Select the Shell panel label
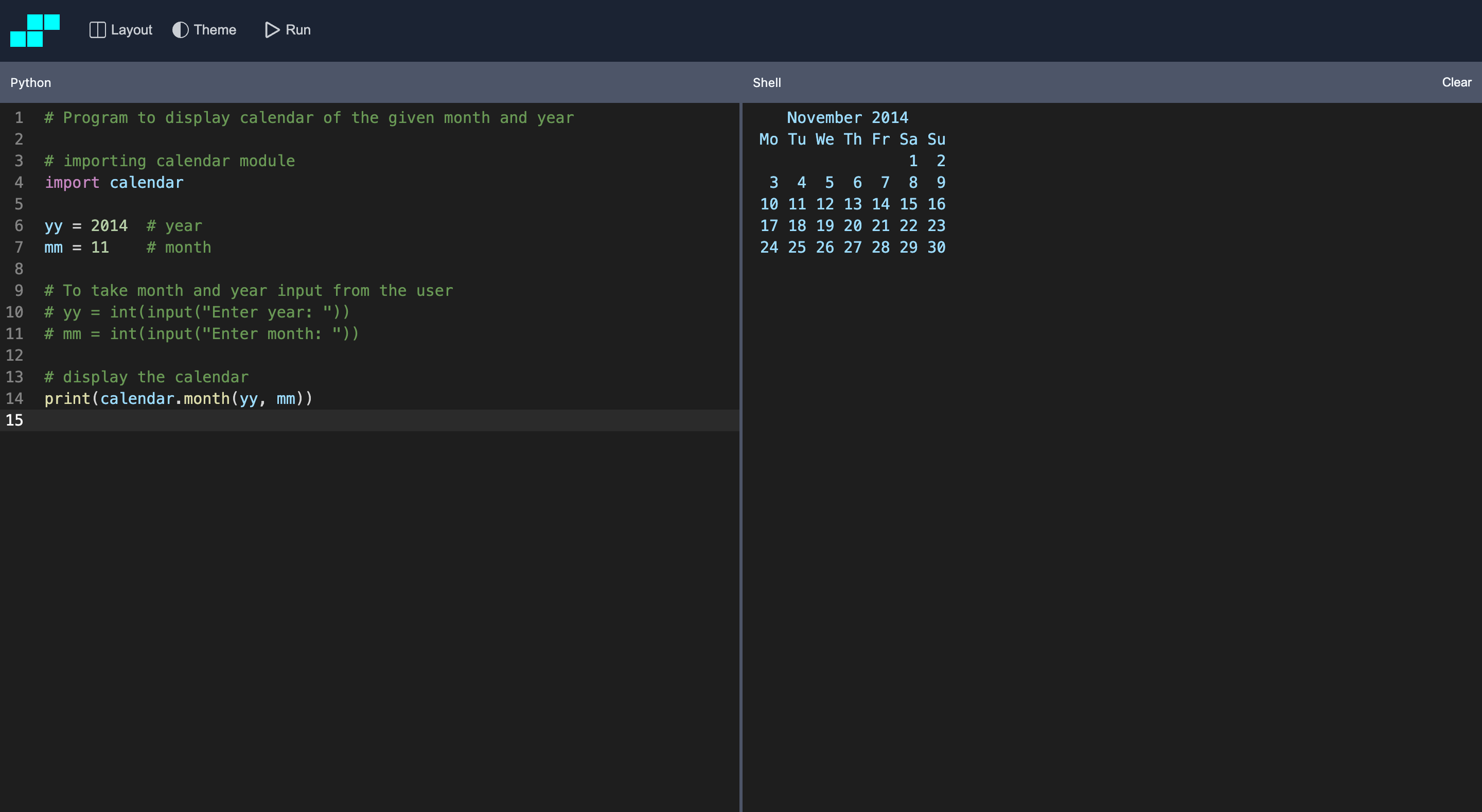The image size is (1482, 812). click(x=766, y=82)
